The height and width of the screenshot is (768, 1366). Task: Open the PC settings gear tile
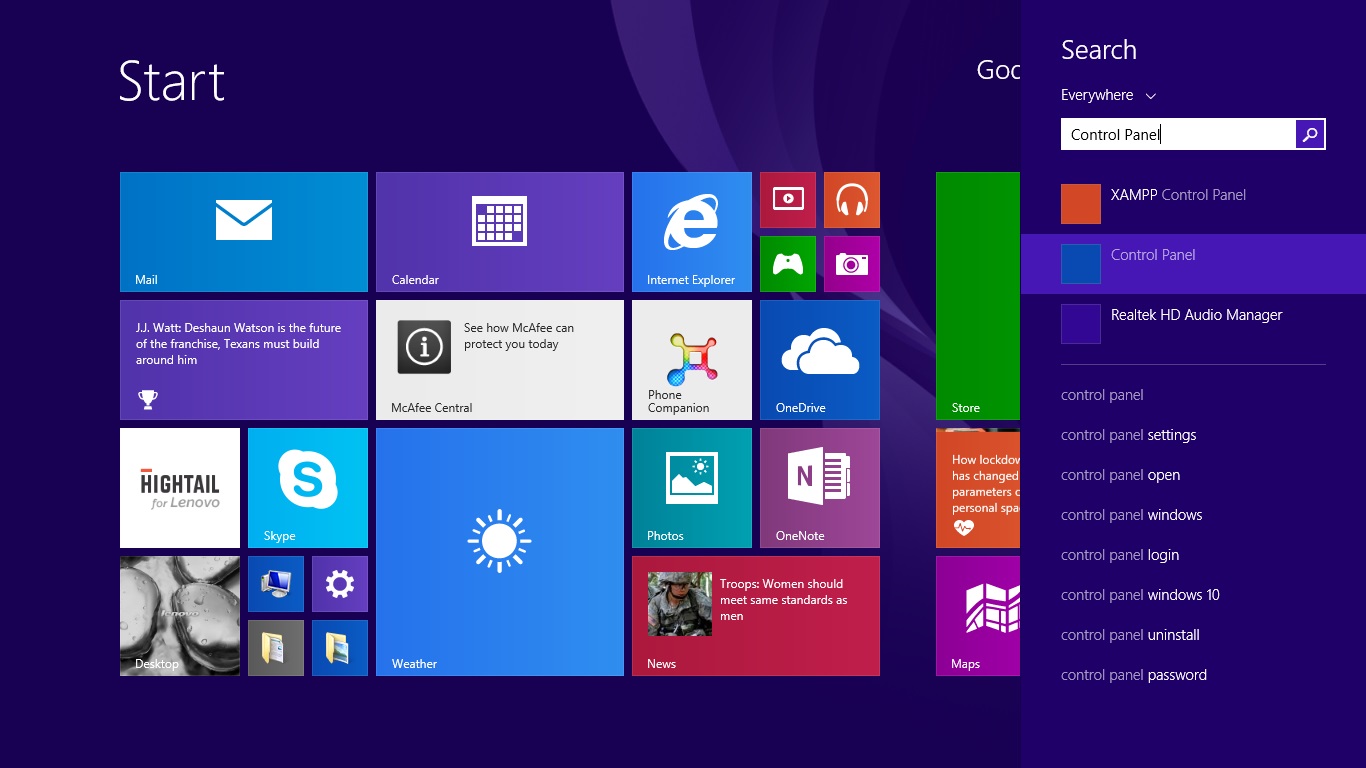tap(340, 584)
